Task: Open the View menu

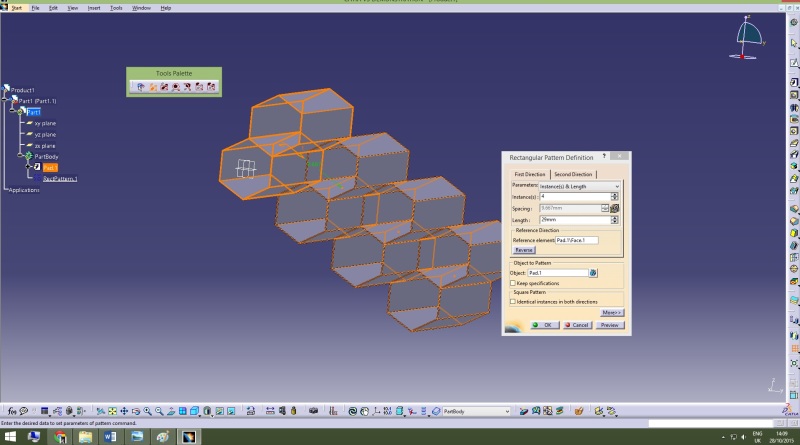Action: click(x=72, y=8)
